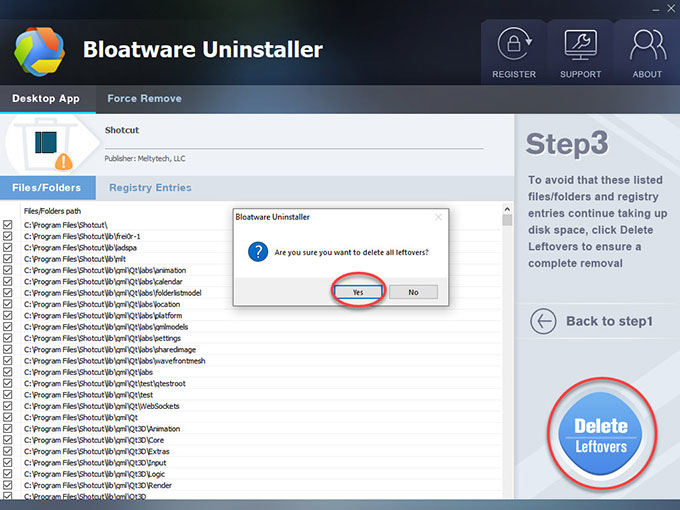Go Back to step1 link
Viewport: 680px width, 510px height.
pyautogui.click(x=609, y=321)
